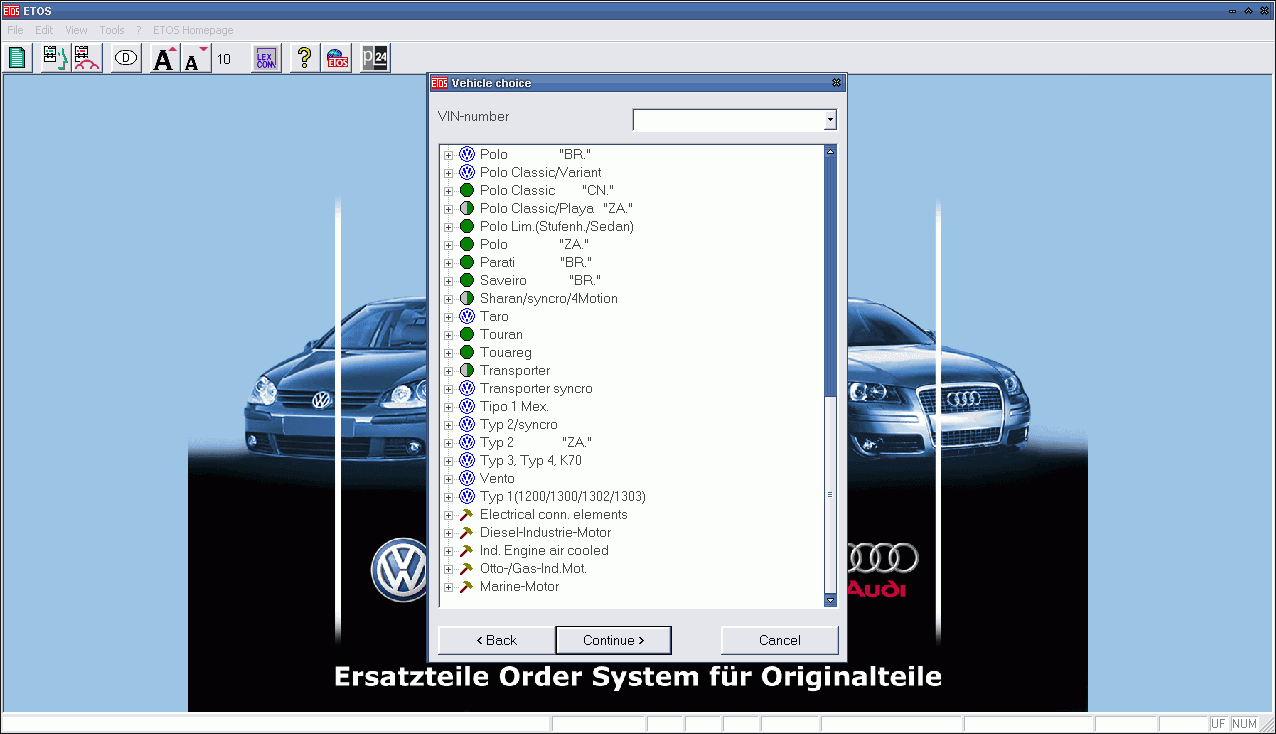Click the hammer icon beside Electrical conn. elements
The image size is (1276, 734).
[466, 514]
